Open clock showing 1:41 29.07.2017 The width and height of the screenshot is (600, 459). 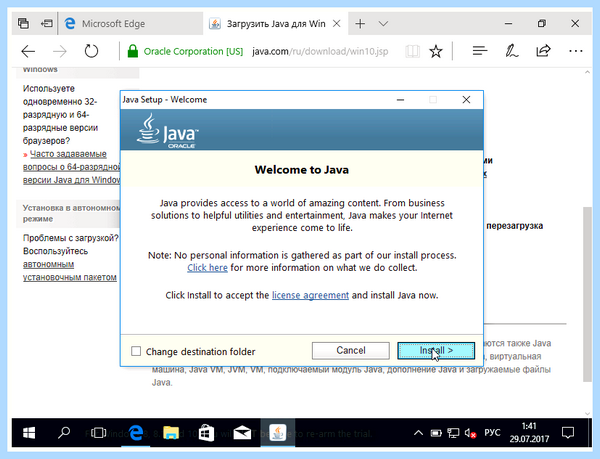[529, 433]
